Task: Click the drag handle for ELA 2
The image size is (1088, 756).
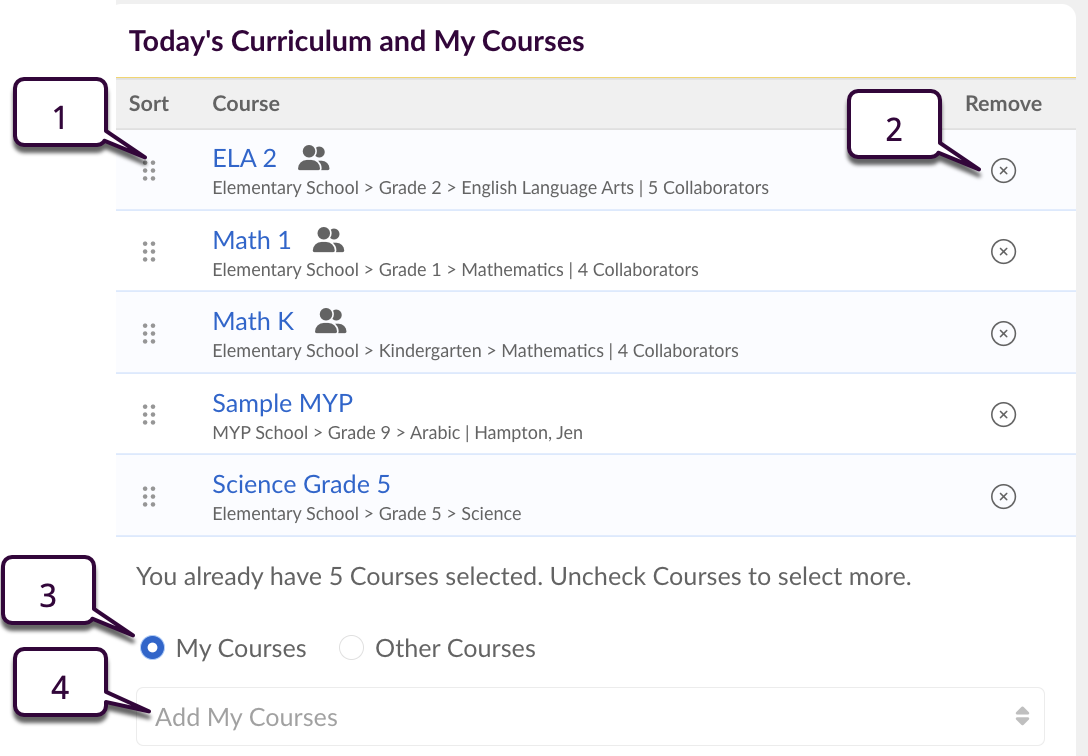Action: tap(149, 171)
